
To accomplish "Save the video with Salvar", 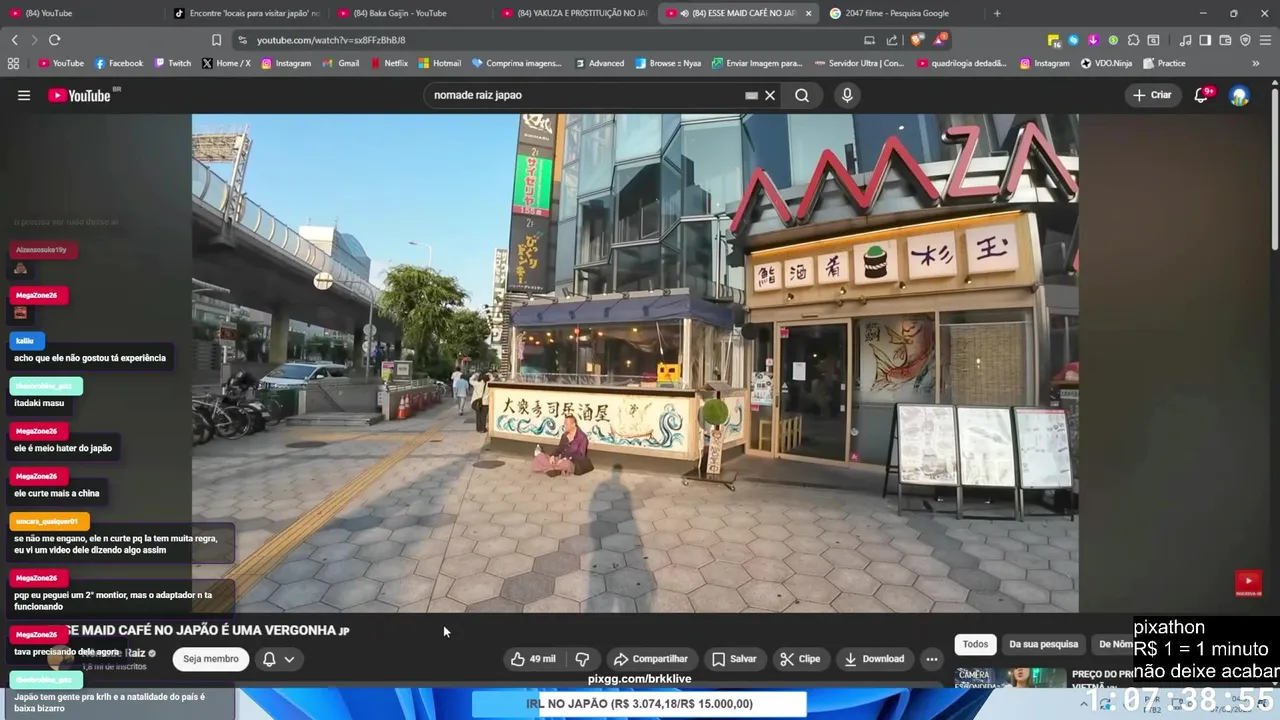I will 734,659.
